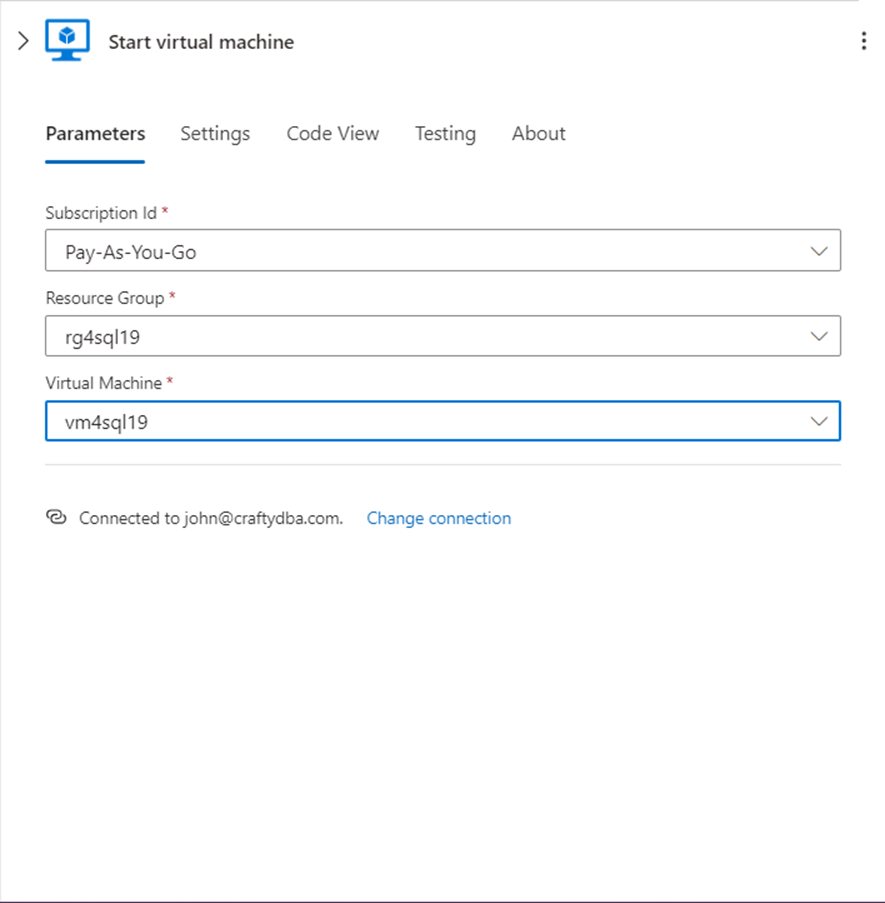Click the Start virtual machine blue monitor icon
Image resolution: width=885 pixels, height=903 pixels.
[x=68, y=41]
